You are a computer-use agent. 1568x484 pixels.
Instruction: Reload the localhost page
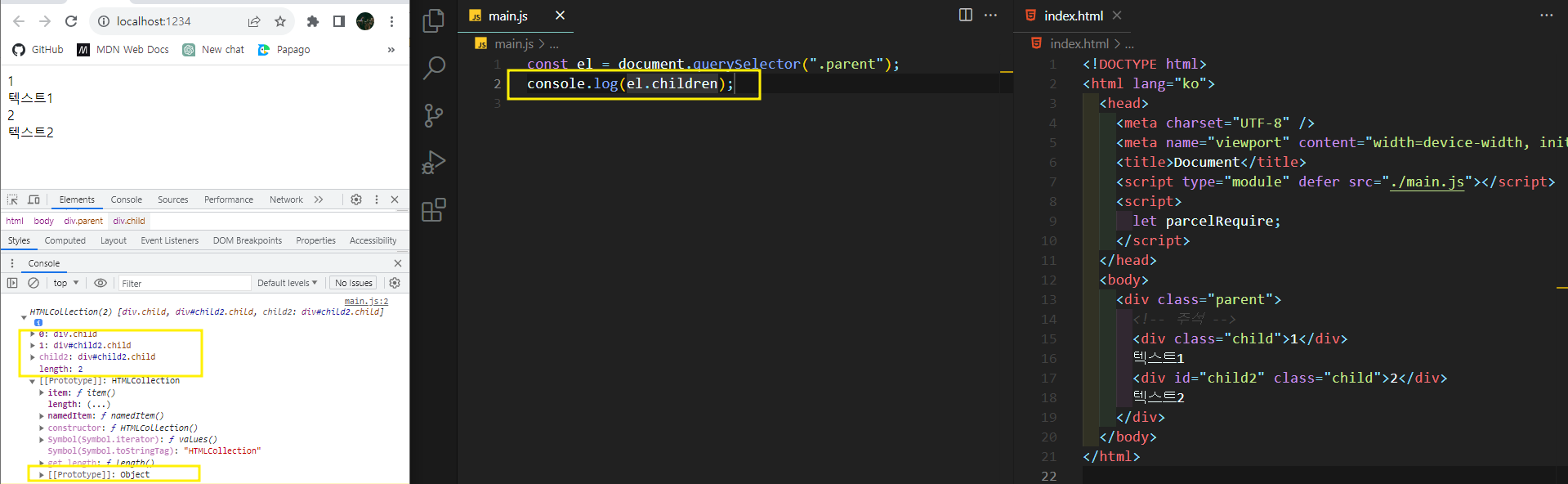[x=71, y=21]
